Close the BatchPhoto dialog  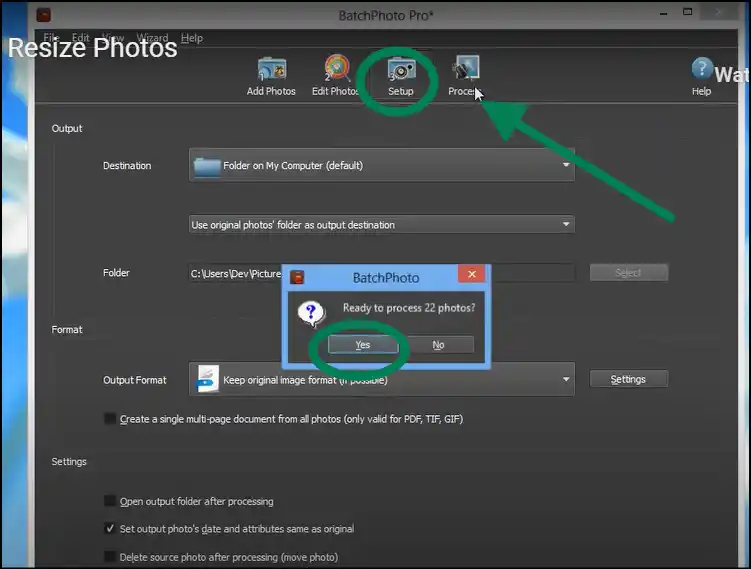tap(472, 274)
